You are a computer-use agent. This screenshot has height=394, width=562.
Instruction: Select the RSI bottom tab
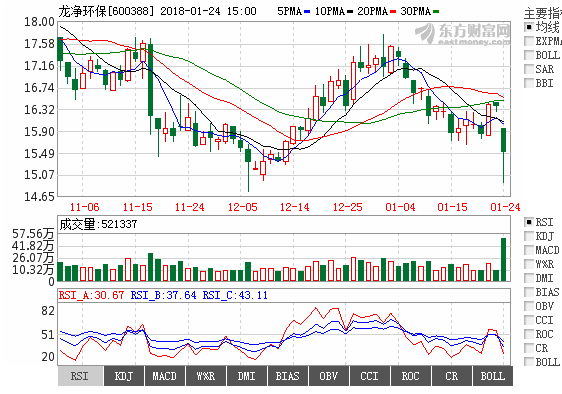point(80,376)
